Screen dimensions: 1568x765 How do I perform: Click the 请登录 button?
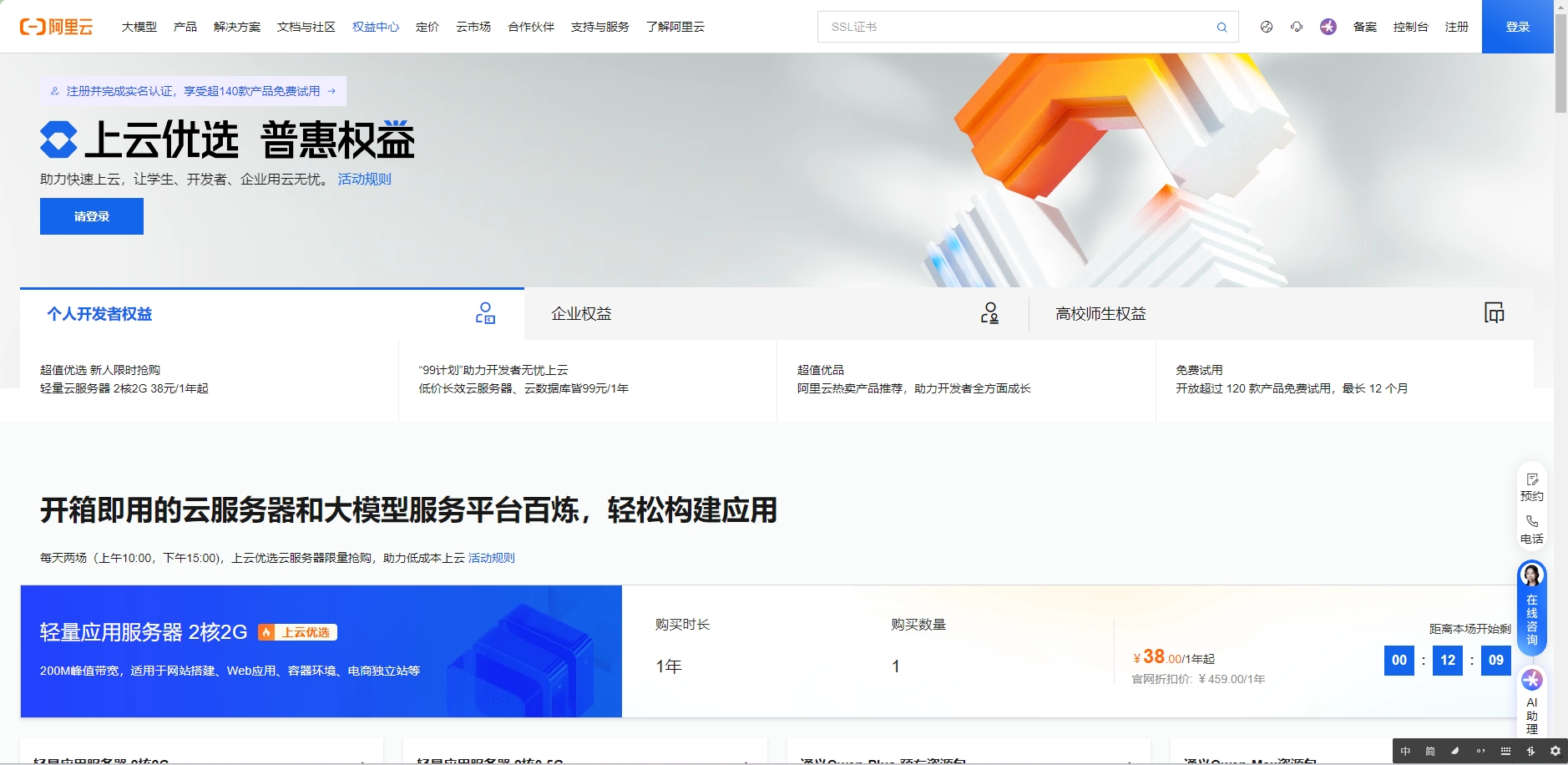[x=92, y=216]
